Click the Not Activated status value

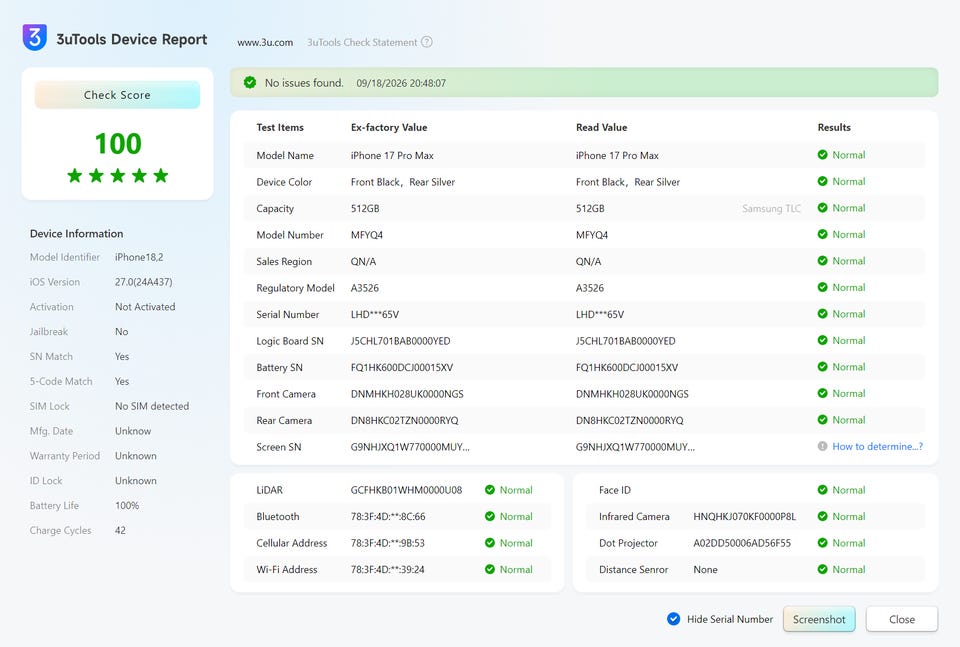coord(145,307)
